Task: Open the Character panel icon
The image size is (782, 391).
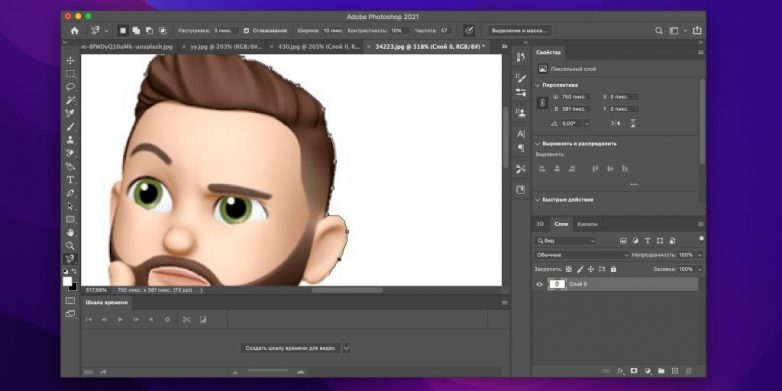Action: [521, 134]
